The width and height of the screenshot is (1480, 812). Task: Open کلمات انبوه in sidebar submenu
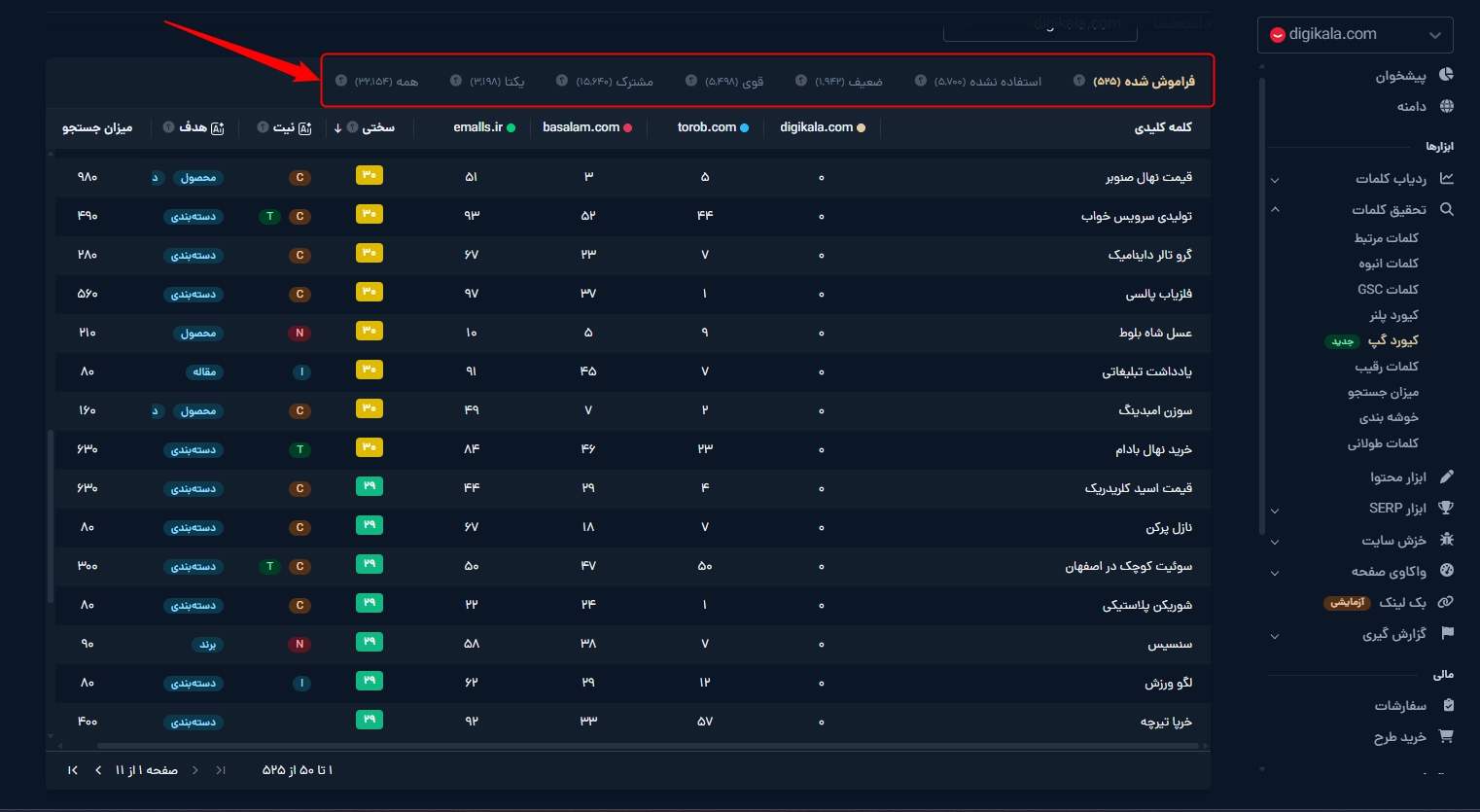click(1389, 263)
